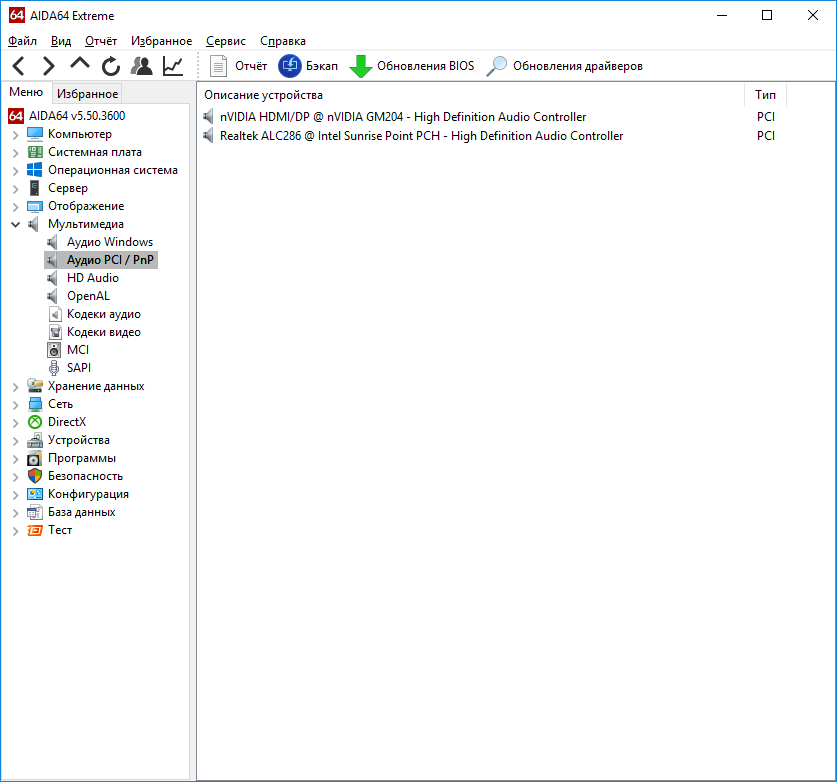Screen dimensions: 837x782
Task: Expand the Тест tree node
Action: [x=15, y=531]
